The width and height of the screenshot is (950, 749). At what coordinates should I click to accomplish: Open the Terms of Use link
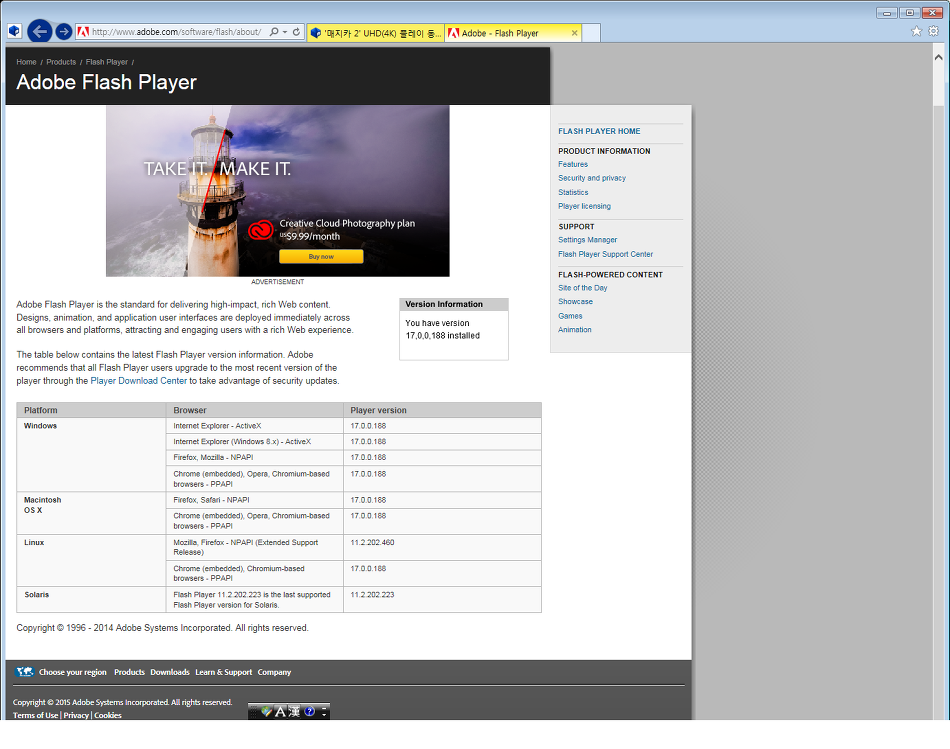coord(35,715)
